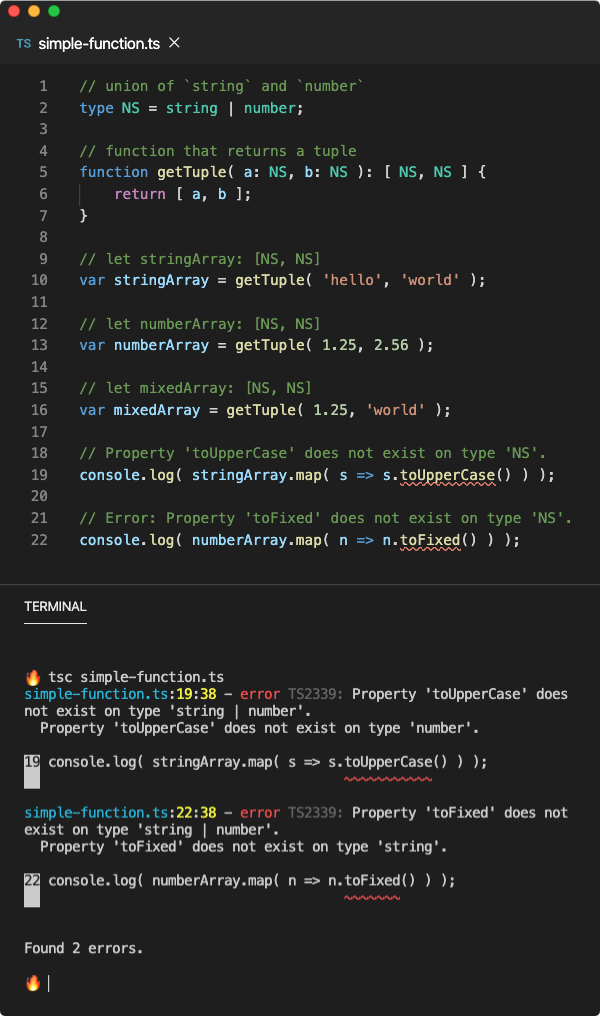Click mixedArray variable on line 16
600x1016 pixels.
tap(157, 410)
